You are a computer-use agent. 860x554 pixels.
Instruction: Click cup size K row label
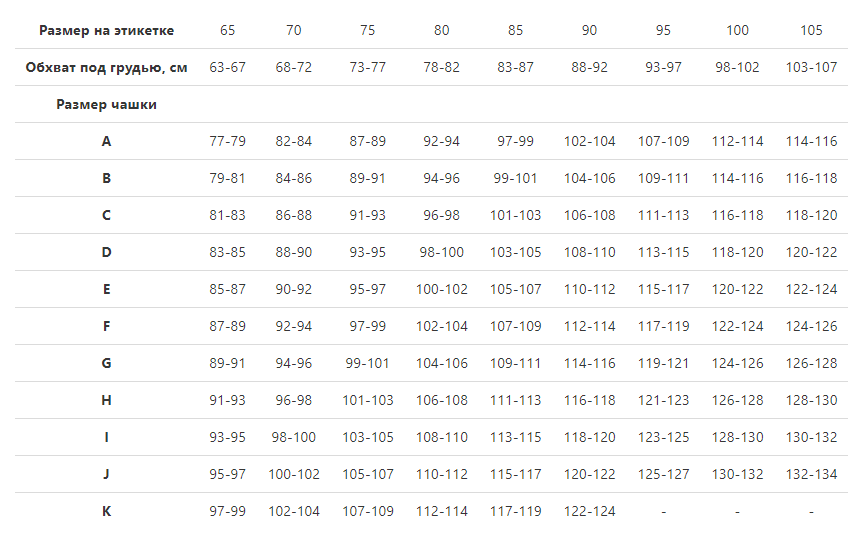(106, 511)
